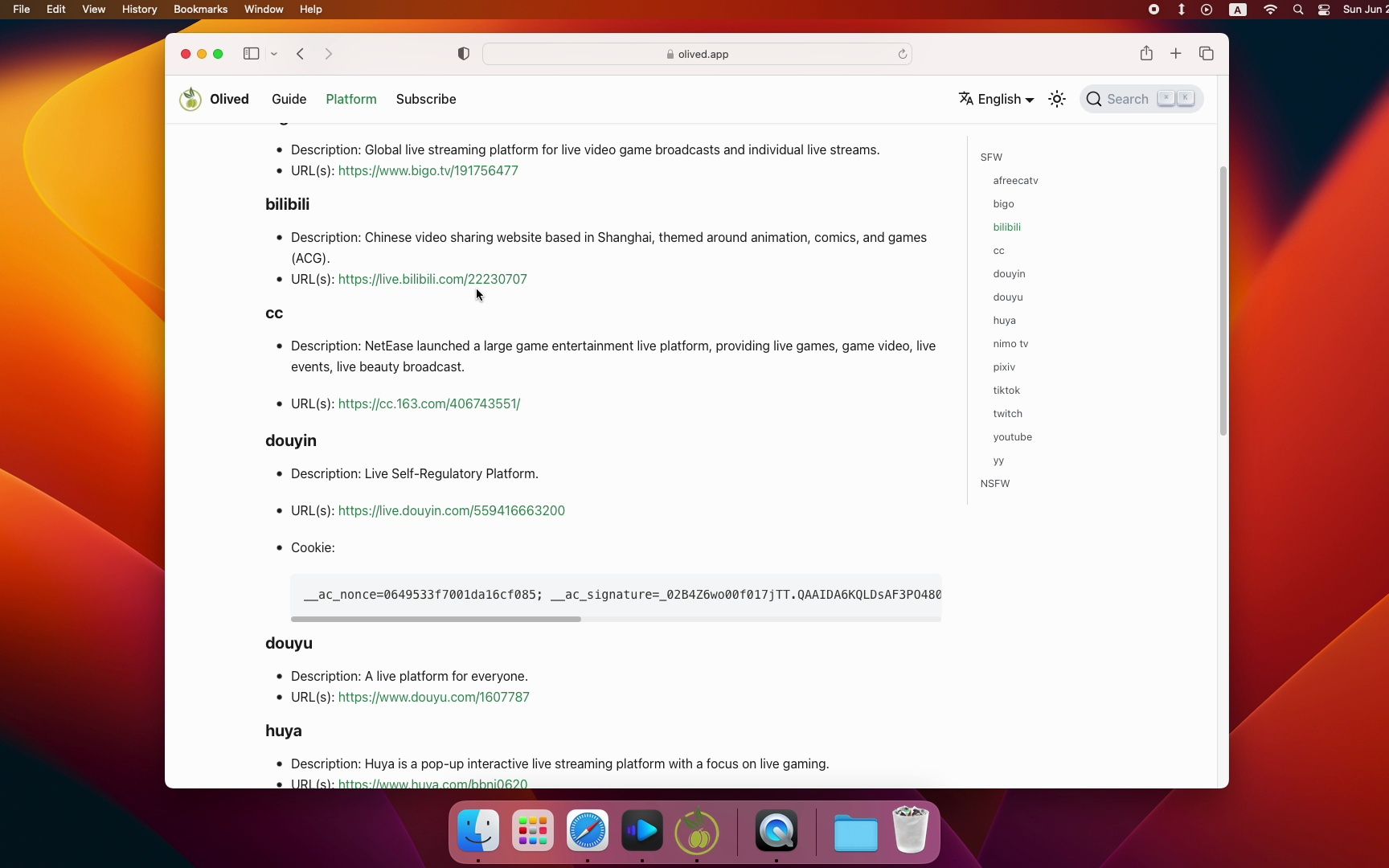Open the View menu

click(x=94, y=9)
